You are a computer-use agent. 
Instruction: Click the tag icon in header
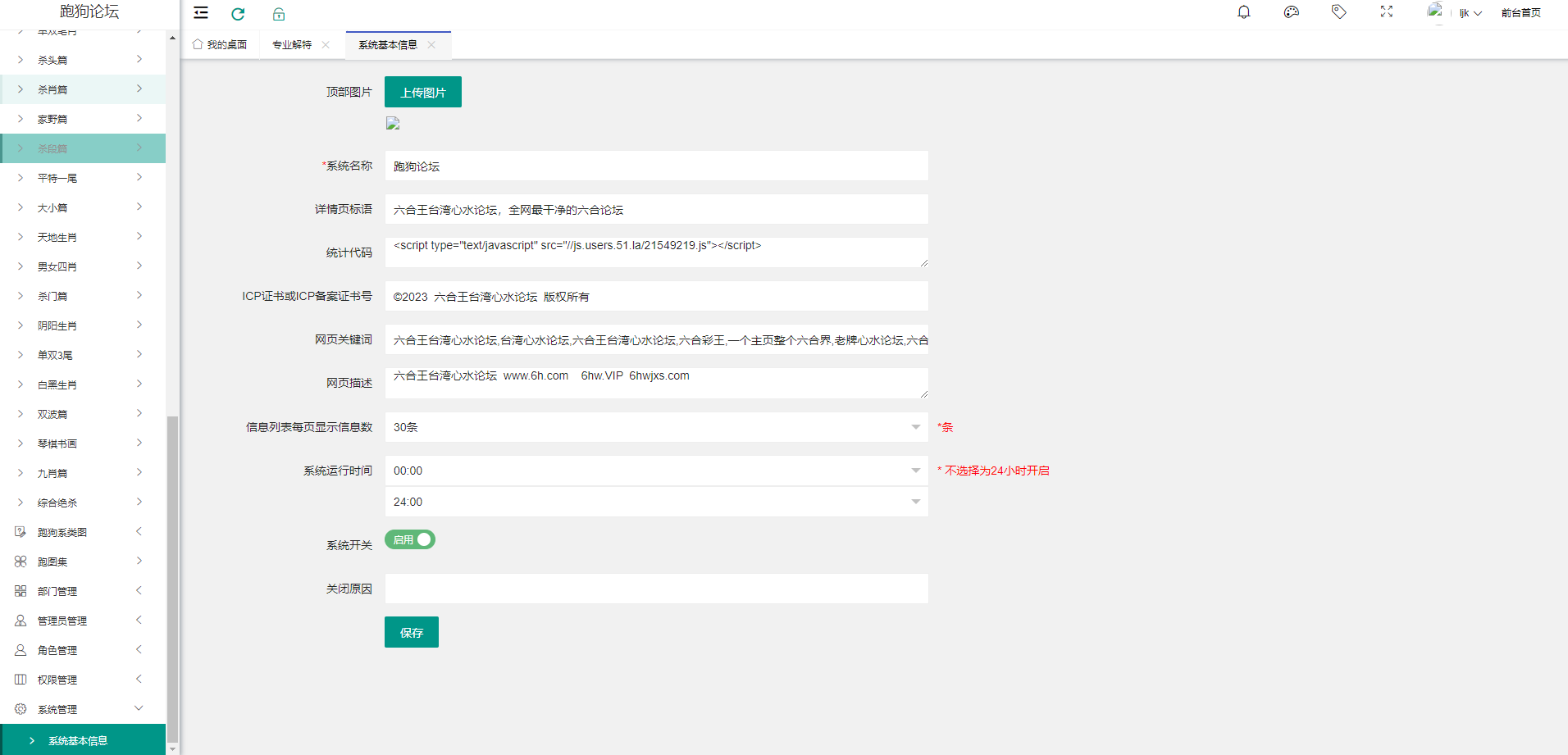[1338, 12]
